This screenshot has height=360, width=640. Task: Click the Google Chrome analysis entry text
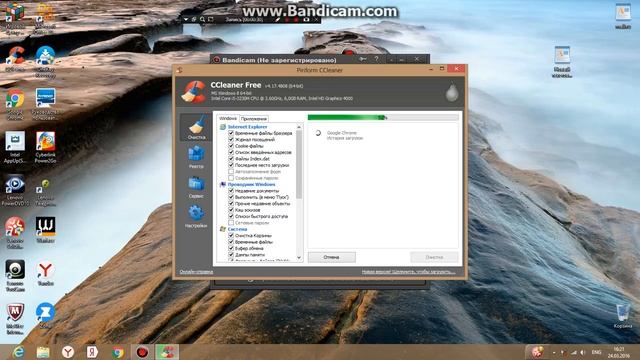coord(342,133)
